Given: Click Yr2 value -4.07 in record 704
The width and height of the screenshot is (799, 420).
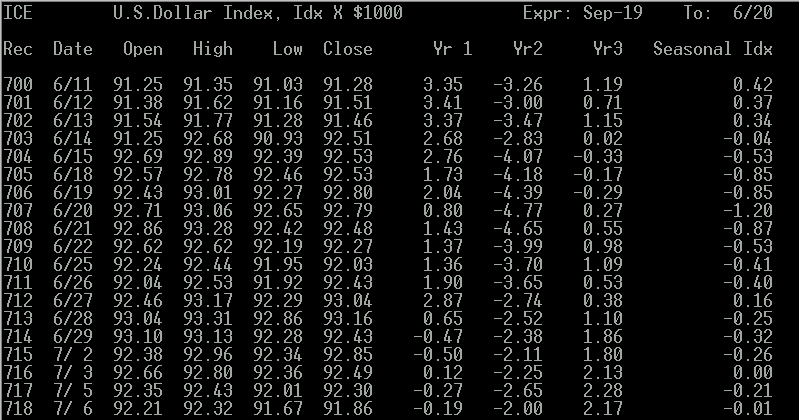Looking at the screenshot, I should (517, 156).
